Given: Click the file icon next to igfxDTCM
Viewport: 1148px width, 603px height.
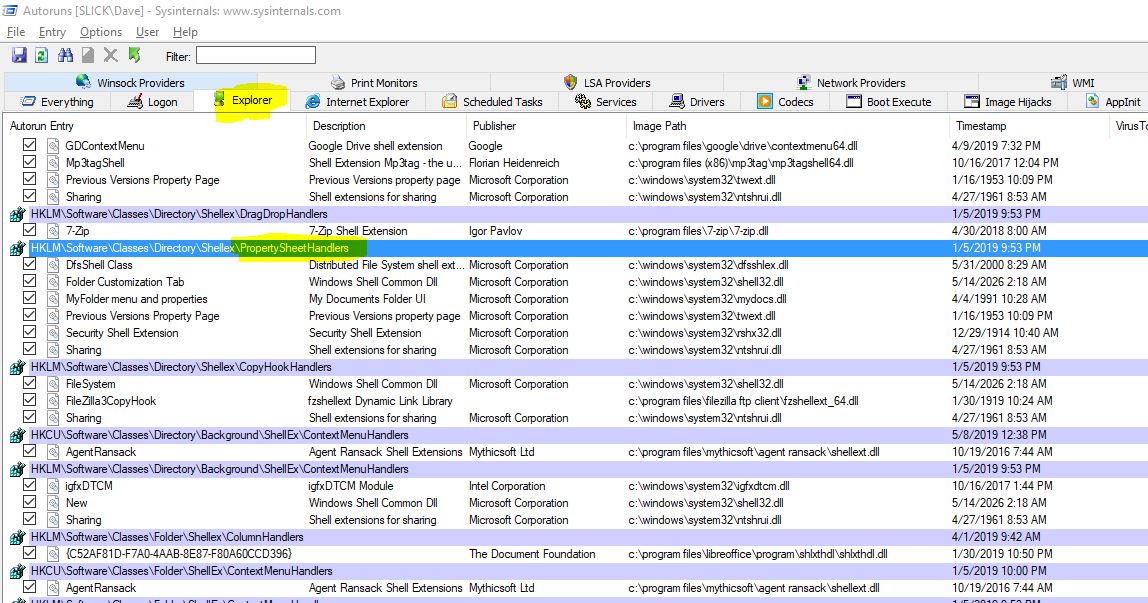Looking at the screenshot, I should (53, 486).
